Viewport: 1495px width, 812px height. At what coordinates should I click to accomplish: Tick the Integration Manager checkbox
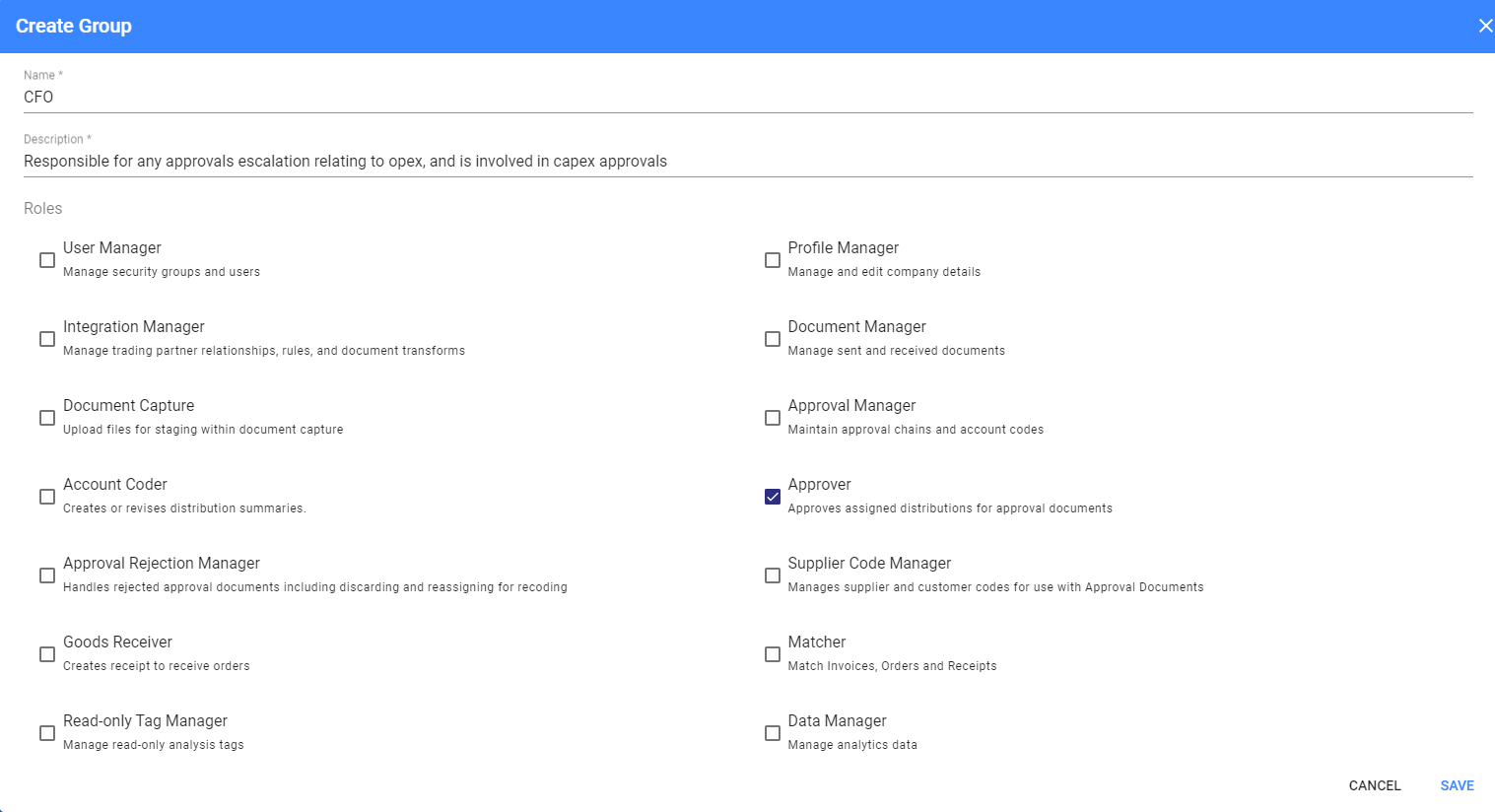pyautogui.click(x=47, y=339)
